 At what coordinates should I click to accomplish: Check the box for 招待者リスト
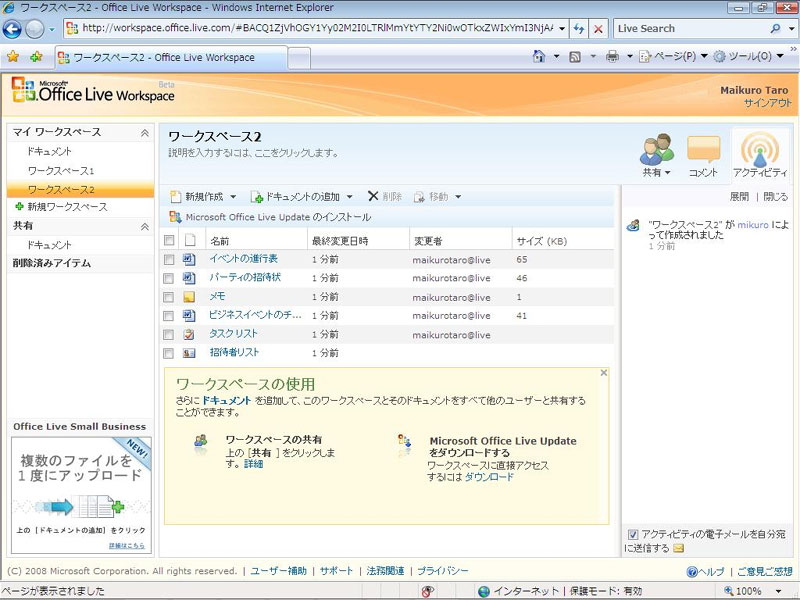click(168, 354)
